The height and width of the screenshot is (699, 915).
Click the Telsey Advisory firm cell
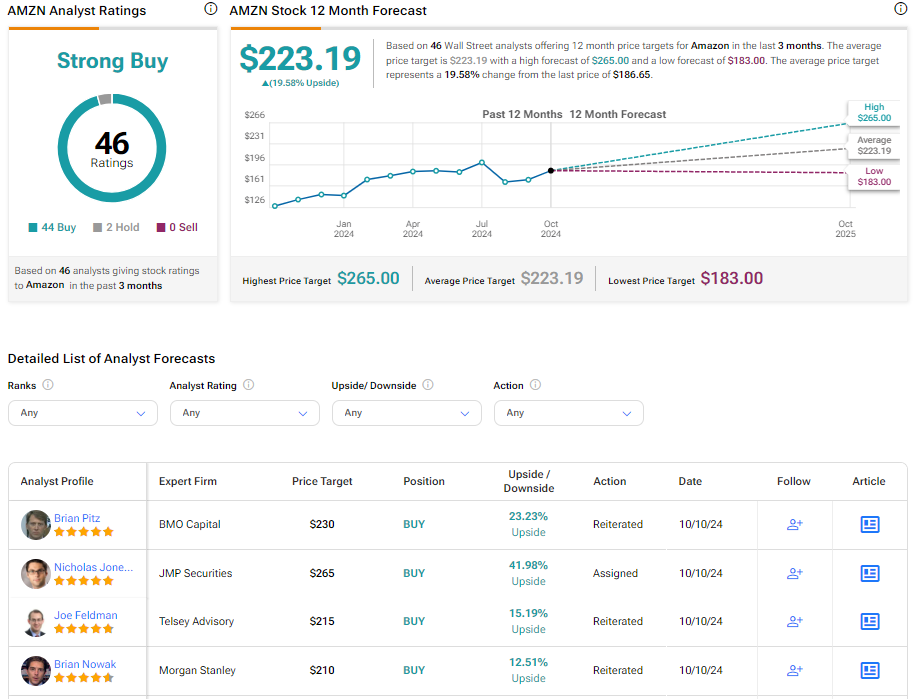196,621
